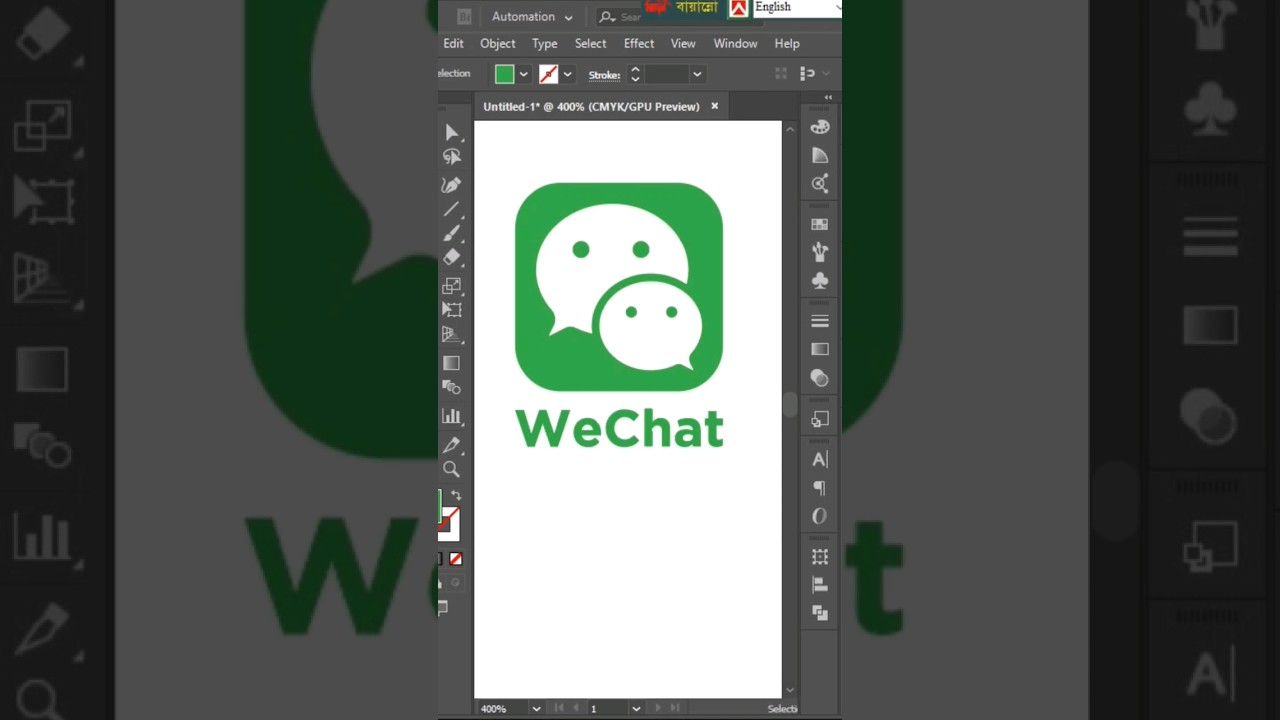1280x720 pixels.
Task: Open the Paragraph panel
Action: [820, 488]
